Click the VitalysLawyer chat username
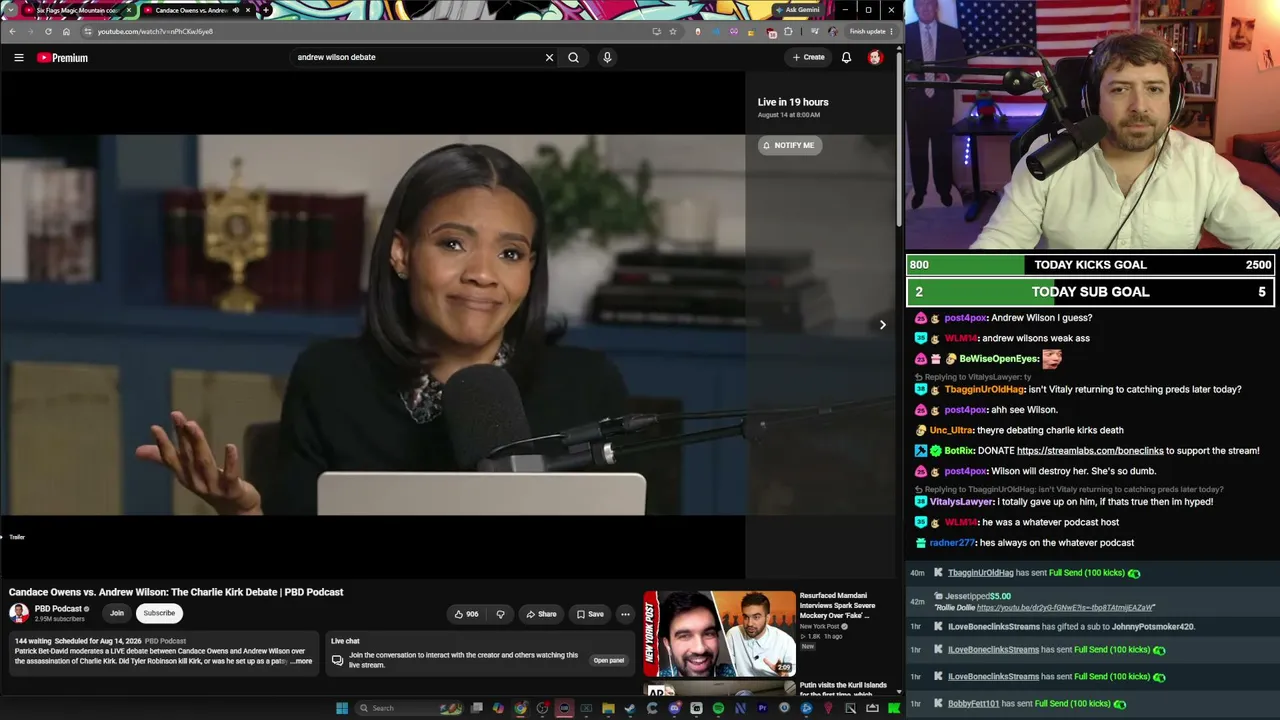1280x720 pixels. tap(962, 502)
